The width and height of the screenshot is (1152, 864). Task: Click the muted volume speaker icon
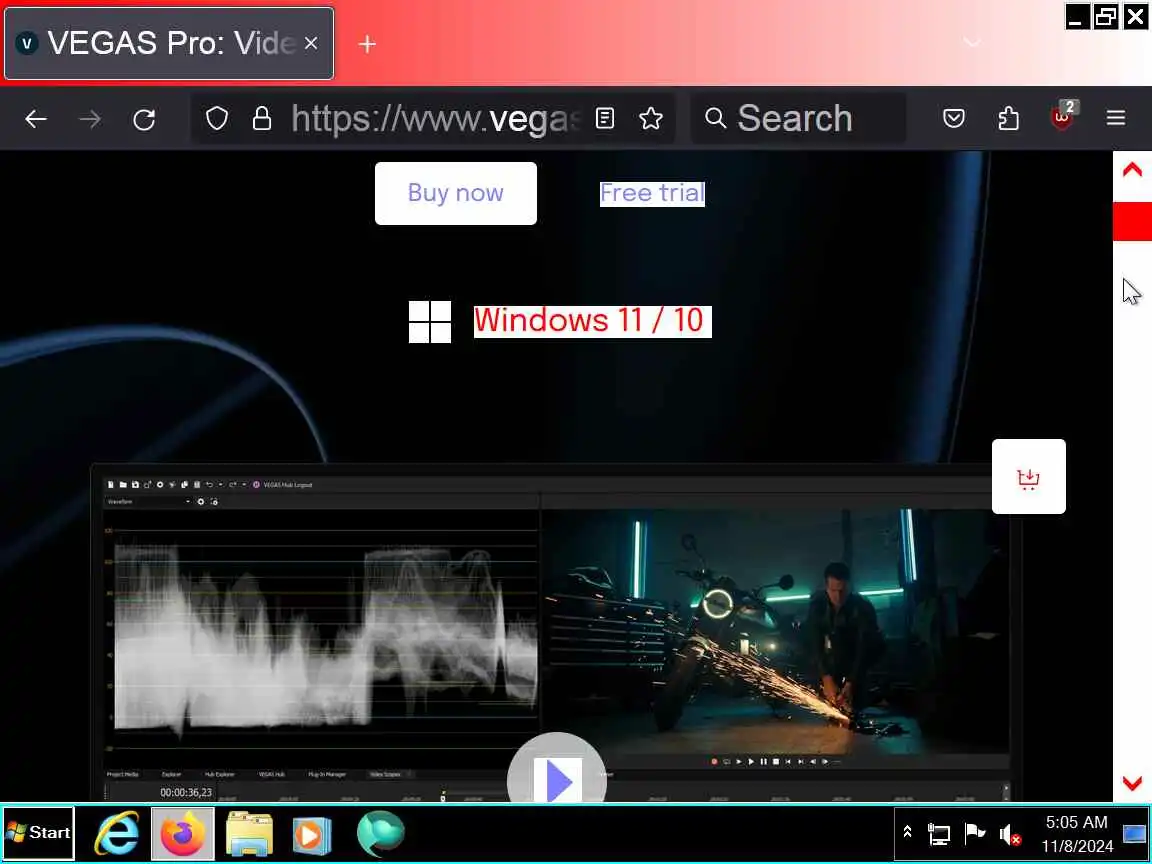[1010, 834]
